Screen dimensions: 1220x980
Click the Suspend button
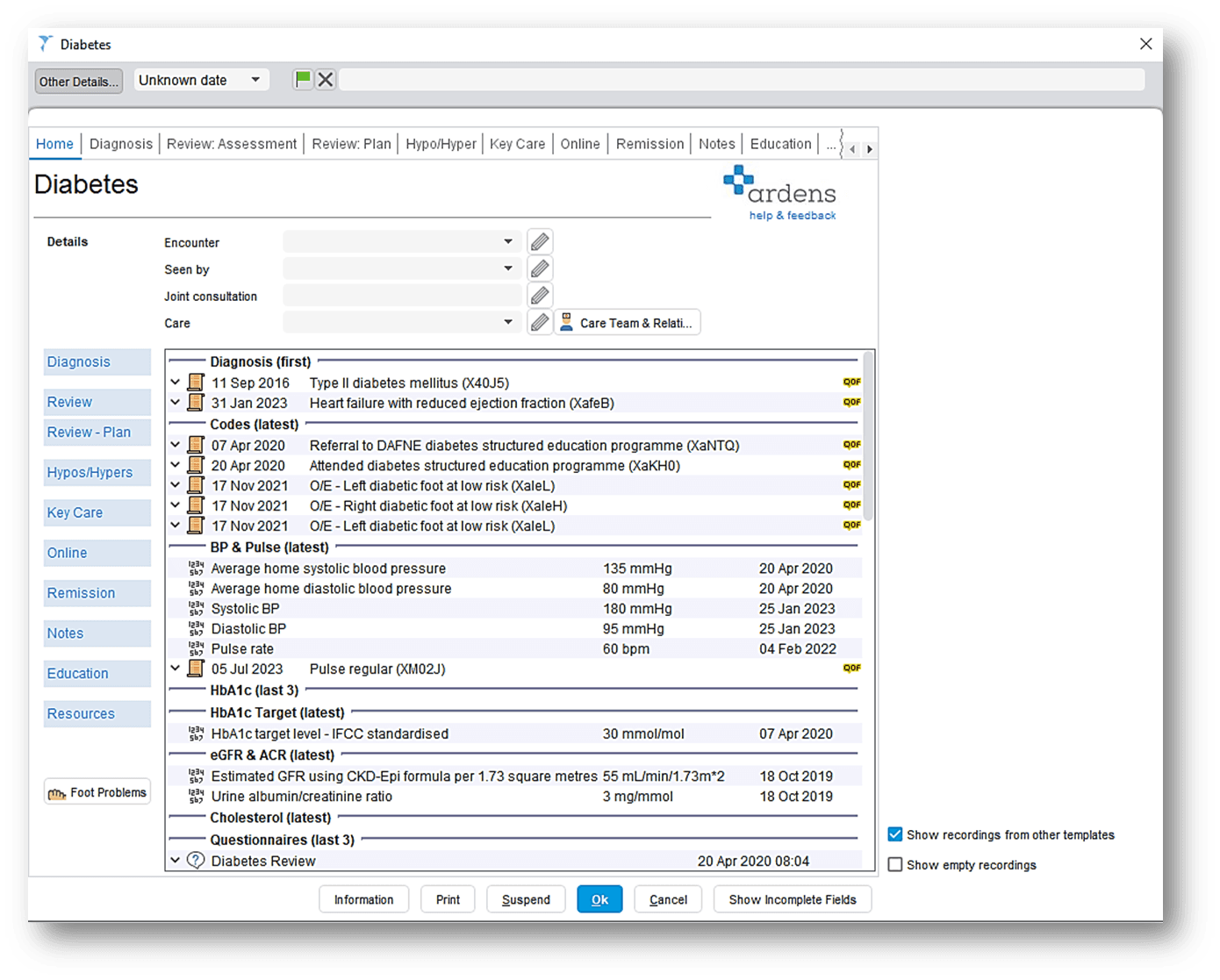pos(526,899)
